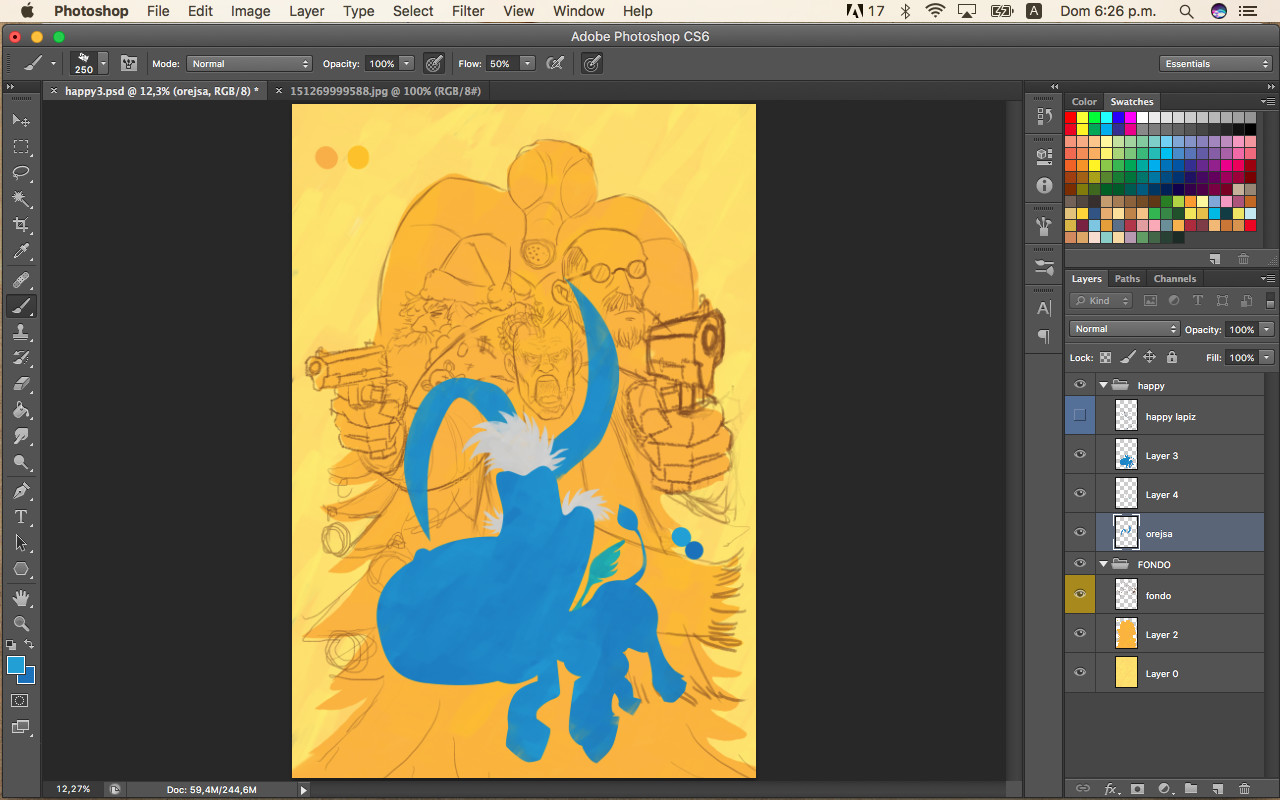Select the Smudge tool
The image size is (1280, 800).
pyautogui.click(x=21, y=437)
